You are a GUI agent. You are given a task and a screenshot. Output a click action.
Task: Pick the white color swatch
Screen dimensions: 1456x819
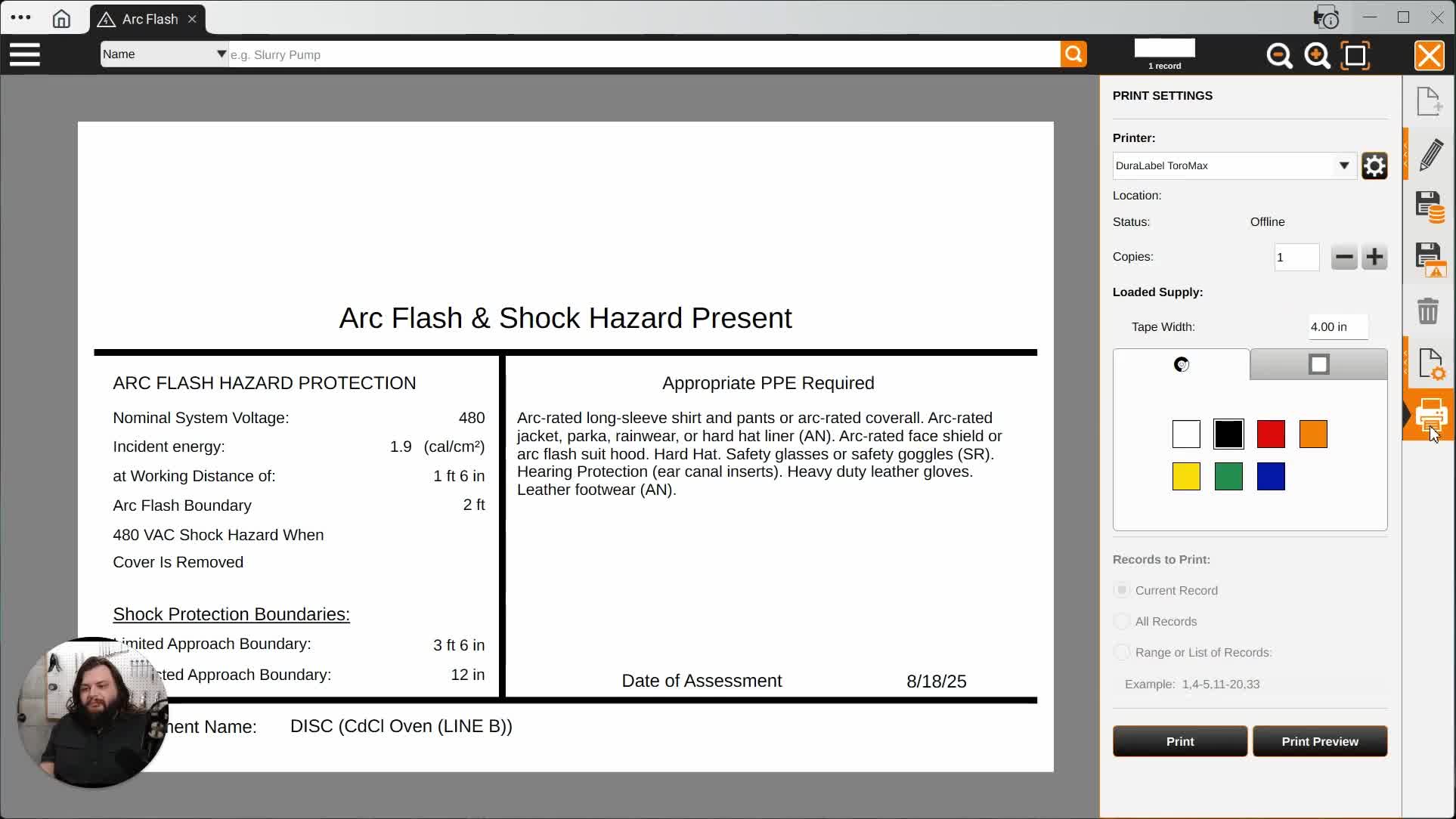point(1186,434)
